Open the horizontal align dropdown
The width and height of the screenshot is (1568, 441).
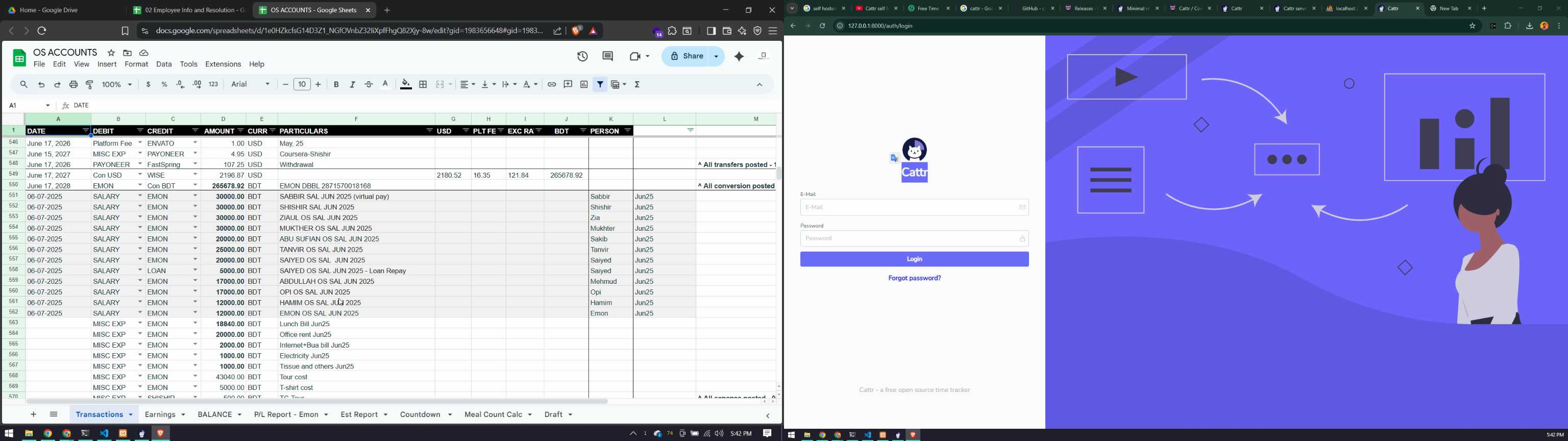click(x=468, y=85)
